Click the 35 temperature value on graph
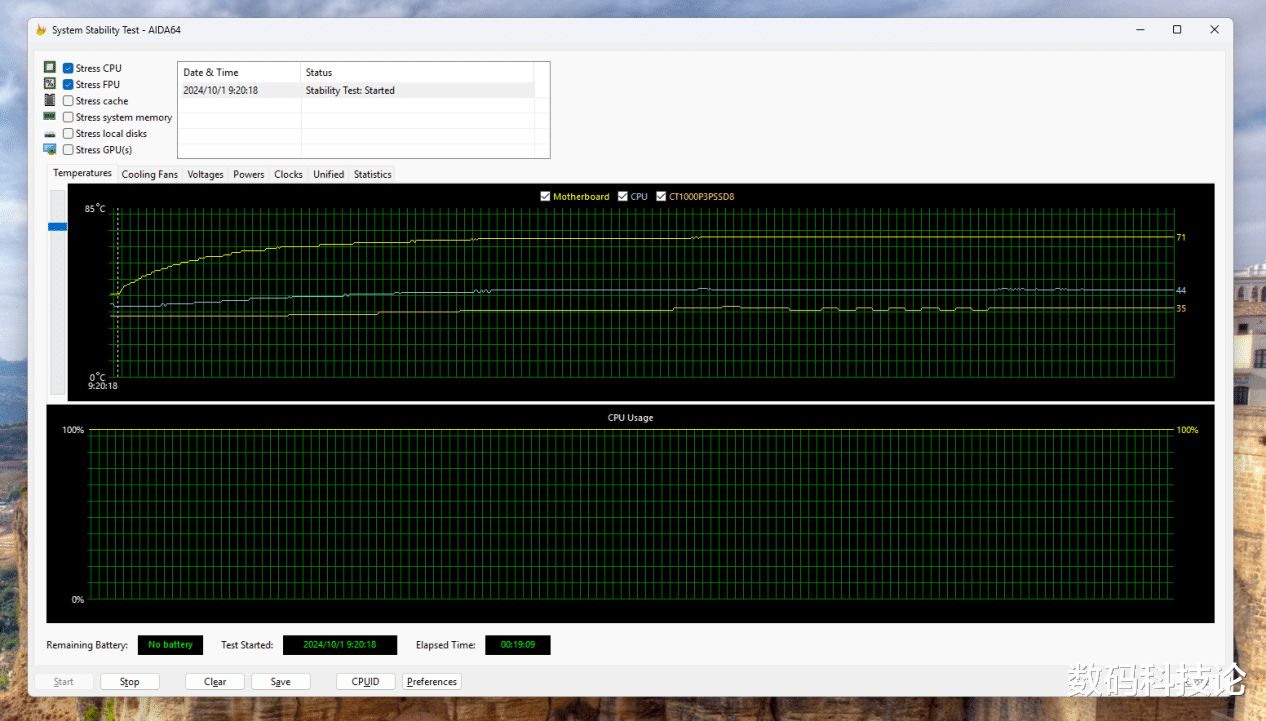 [x=1181, y=308]
